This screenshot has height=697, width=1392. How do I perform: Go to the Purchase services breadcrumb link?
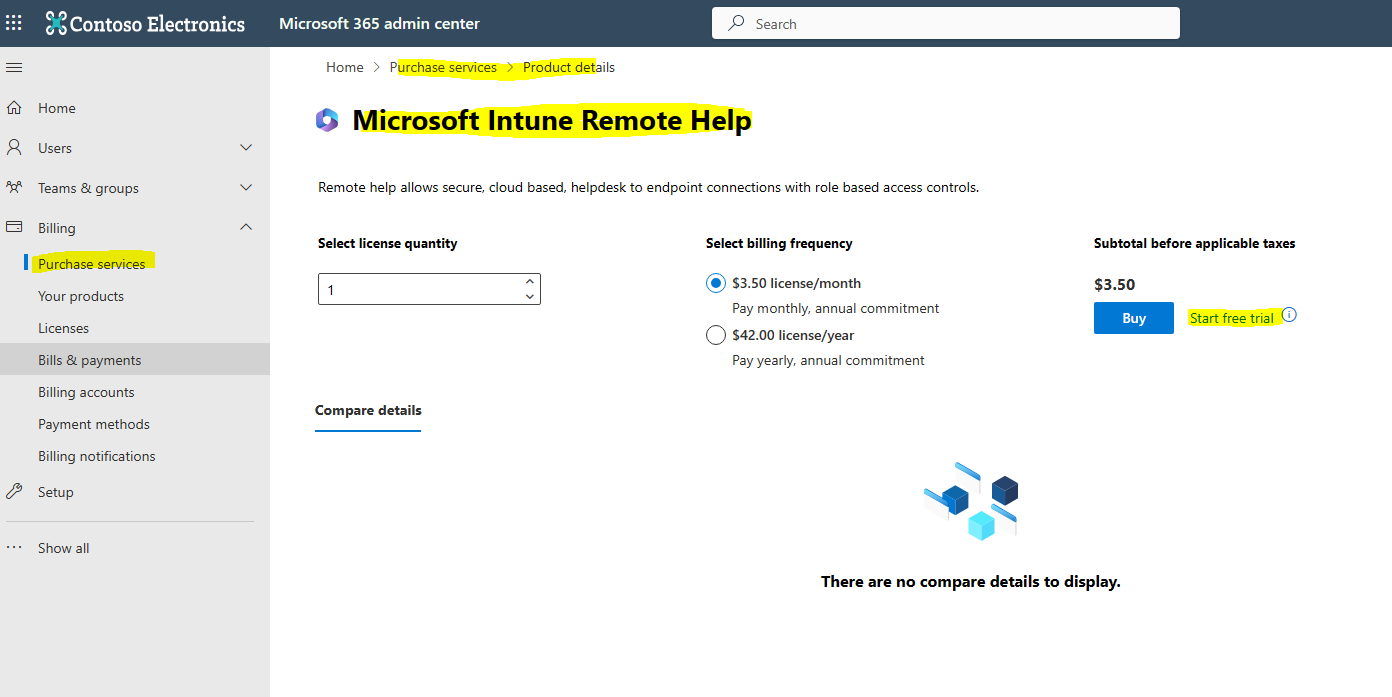click(443, 67)
